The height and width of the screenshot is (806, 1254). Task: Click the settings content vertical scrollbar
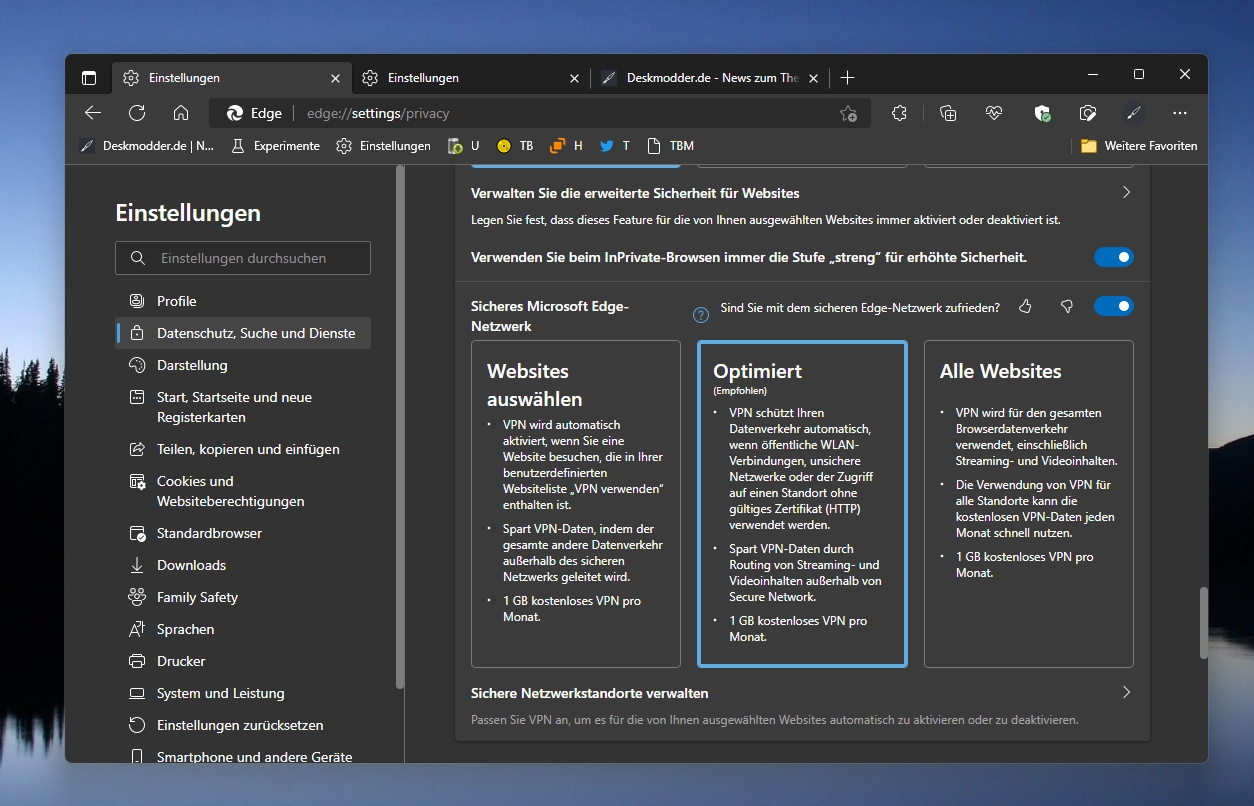tap(1203, 624)
